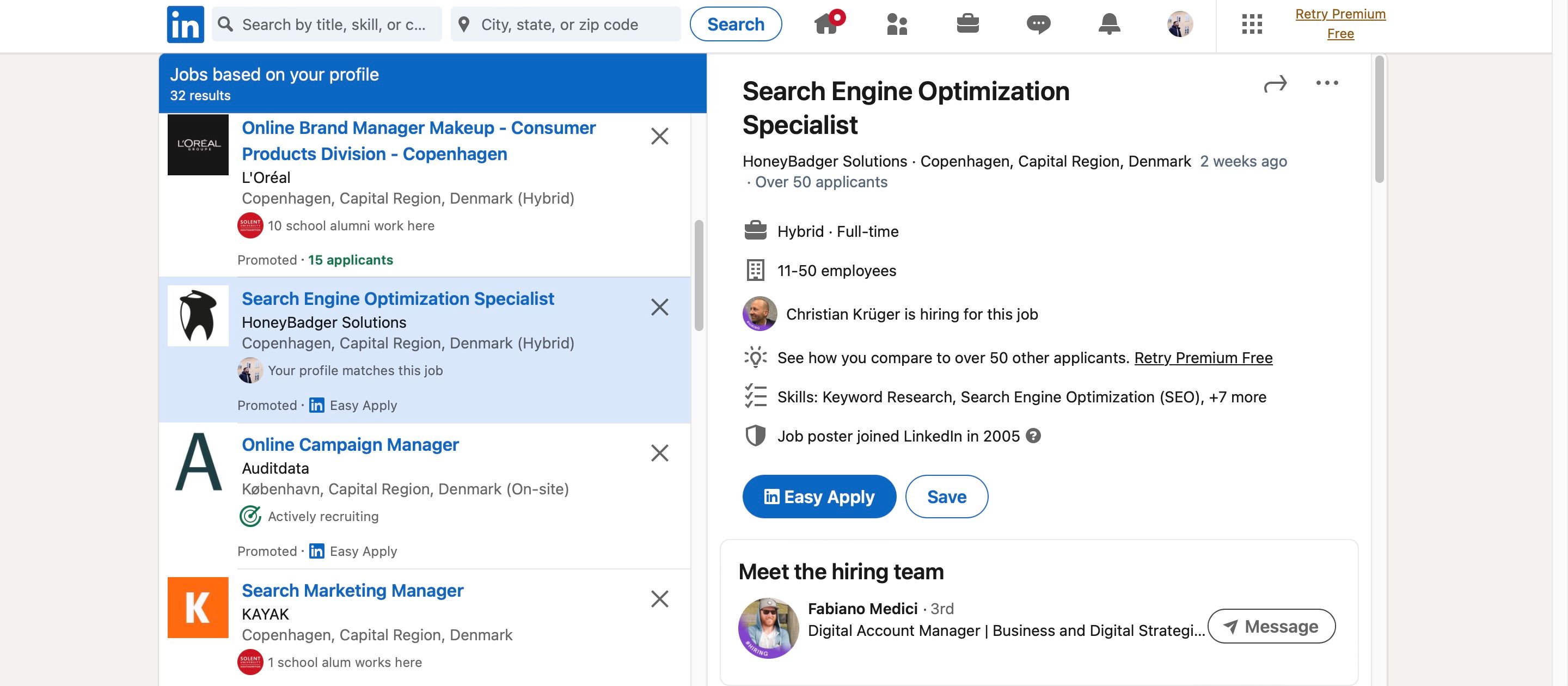Open the Notifications bell
This screenshot has width=1568, height=686.
point(1108,24)
